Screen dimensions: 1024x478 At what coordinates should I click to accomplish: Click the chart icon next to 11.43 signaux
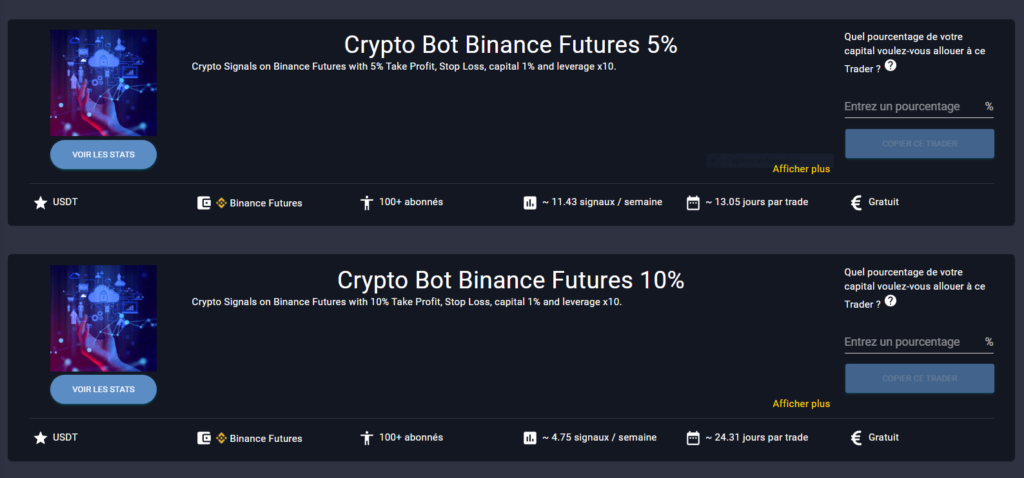tap(530, 203)
